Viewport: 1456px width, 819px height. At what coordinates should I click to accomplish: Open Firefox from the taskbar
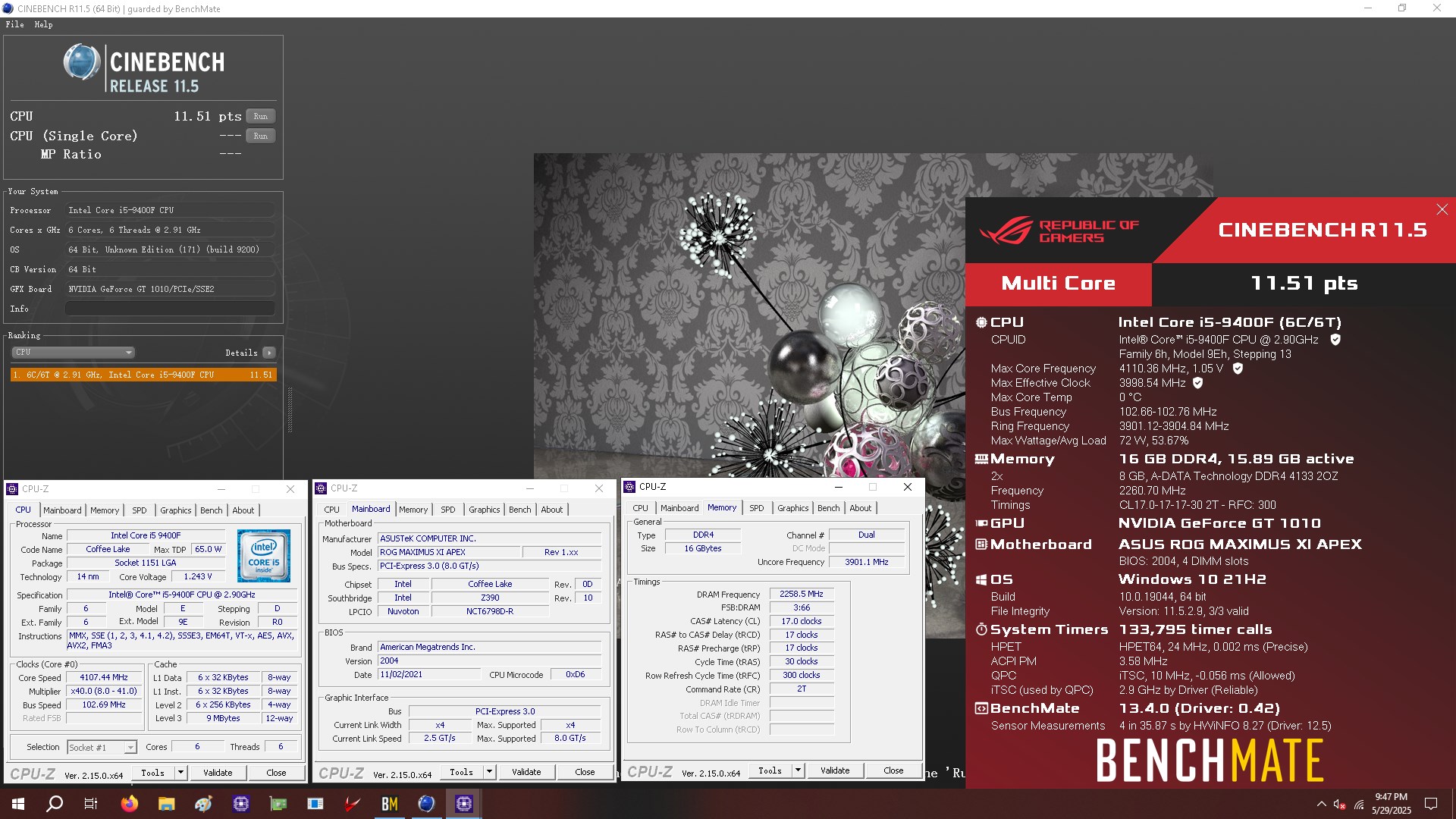tap(130, 804)
